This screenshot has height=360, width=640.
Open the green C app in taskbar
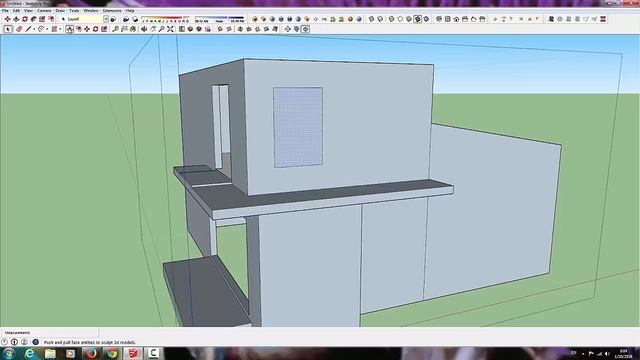[153, 353]
